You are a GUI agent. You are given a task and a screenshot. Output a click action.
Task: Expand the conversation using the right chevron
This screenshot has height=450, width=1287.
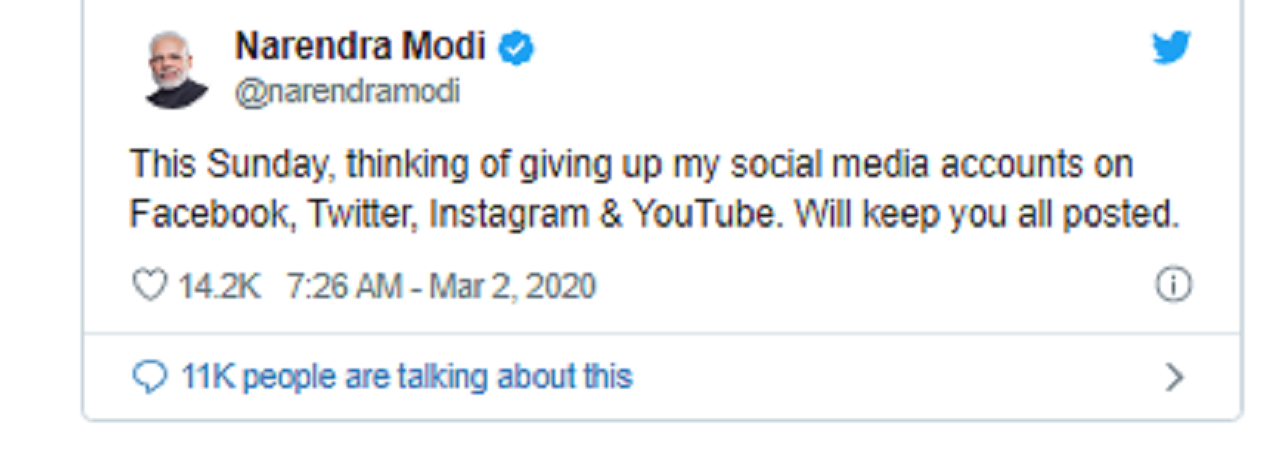tap(1175, 377)
